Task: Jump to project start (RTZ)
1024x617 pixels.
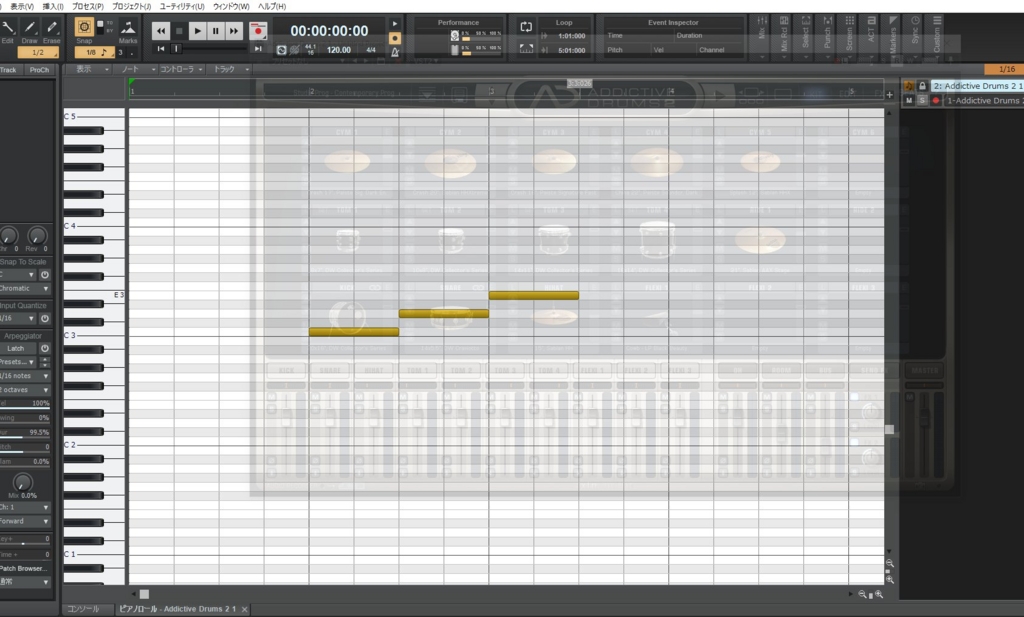Action: click(161, 49)
